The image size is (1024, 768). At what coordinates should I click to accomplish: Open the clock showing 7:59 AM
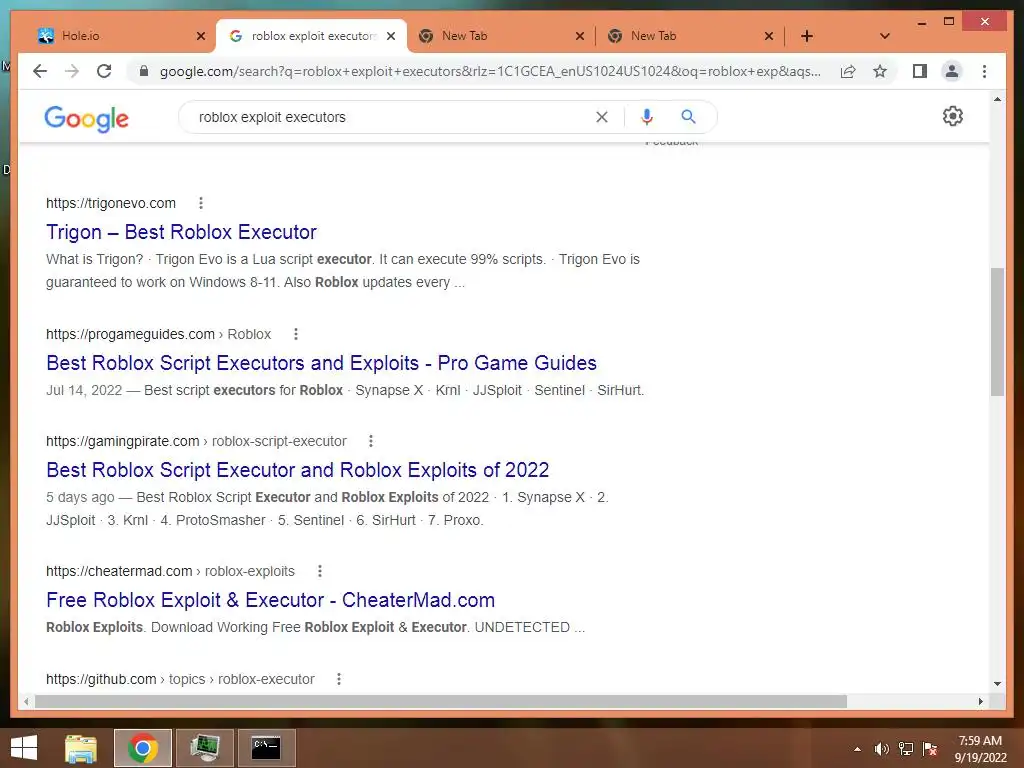980,749
